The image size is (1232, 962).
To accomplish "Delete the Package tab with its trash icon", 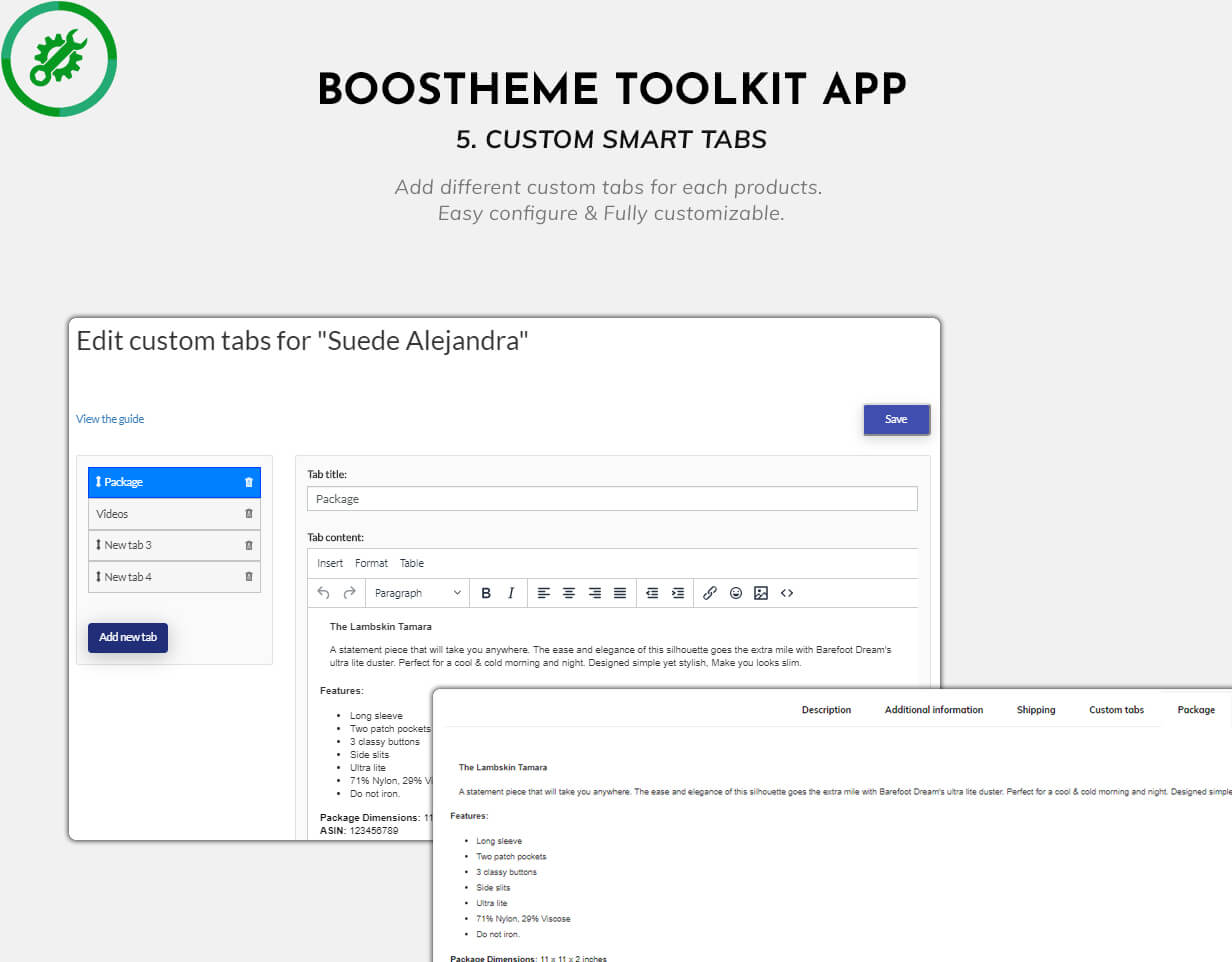I will (249, 482).
